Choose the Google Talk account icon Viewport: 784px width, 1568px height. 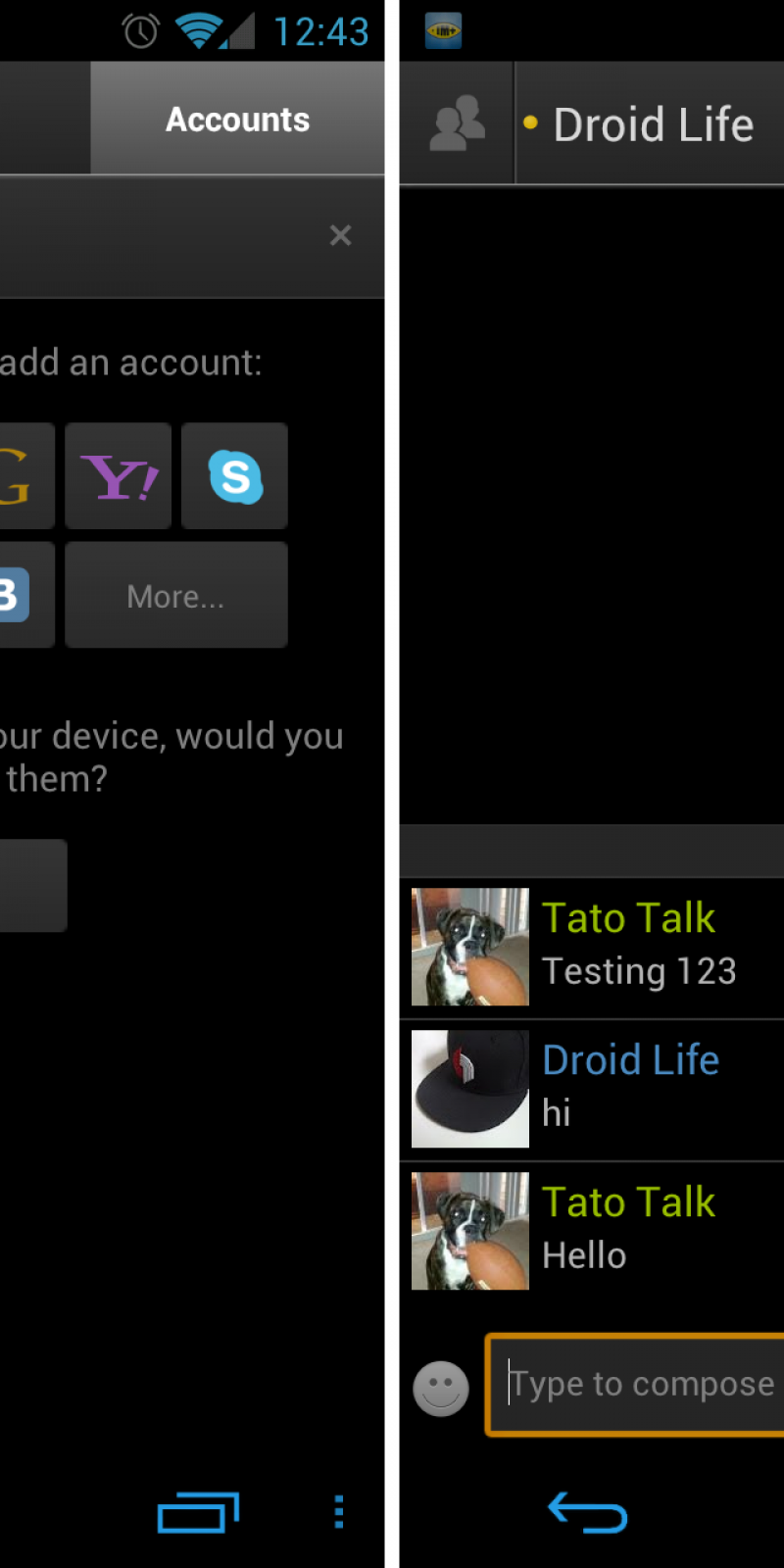tap(26, 476)
